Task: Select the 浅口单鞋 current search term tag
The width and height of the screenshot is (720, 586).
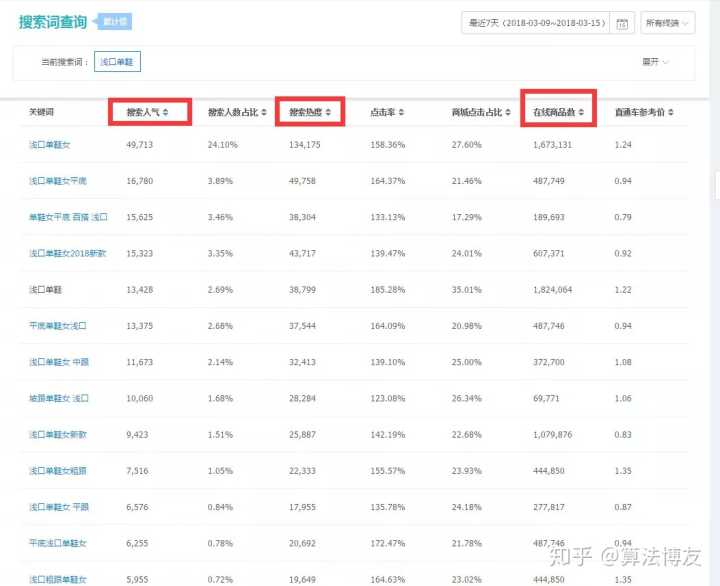Action: pos(117,62)
